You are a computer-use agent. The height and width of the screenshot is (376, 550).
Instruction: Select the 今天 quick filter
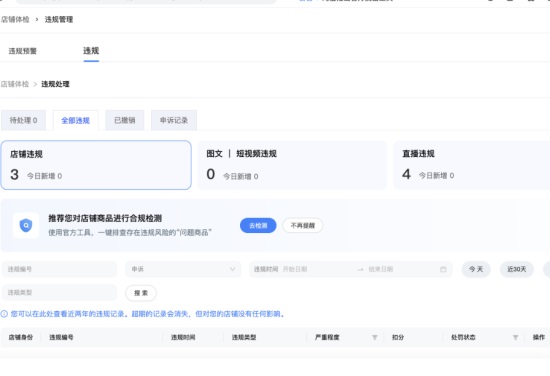point(476,269)
